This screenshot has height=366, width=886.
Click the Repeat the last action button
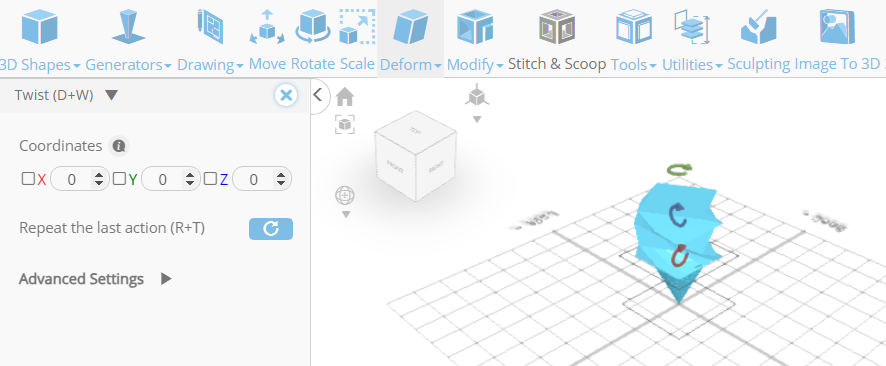coord(271,229)
